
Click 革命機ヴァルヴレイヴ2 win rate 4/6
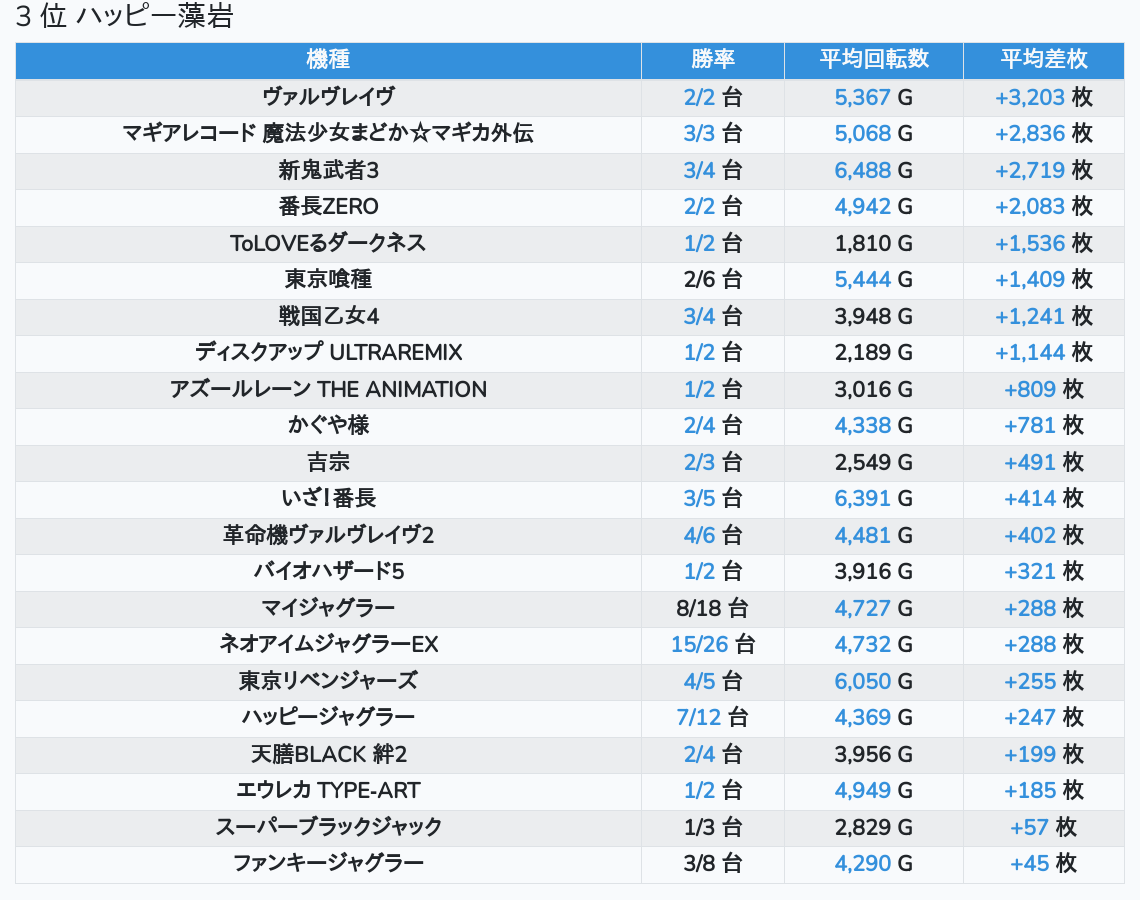click(700, 536)
